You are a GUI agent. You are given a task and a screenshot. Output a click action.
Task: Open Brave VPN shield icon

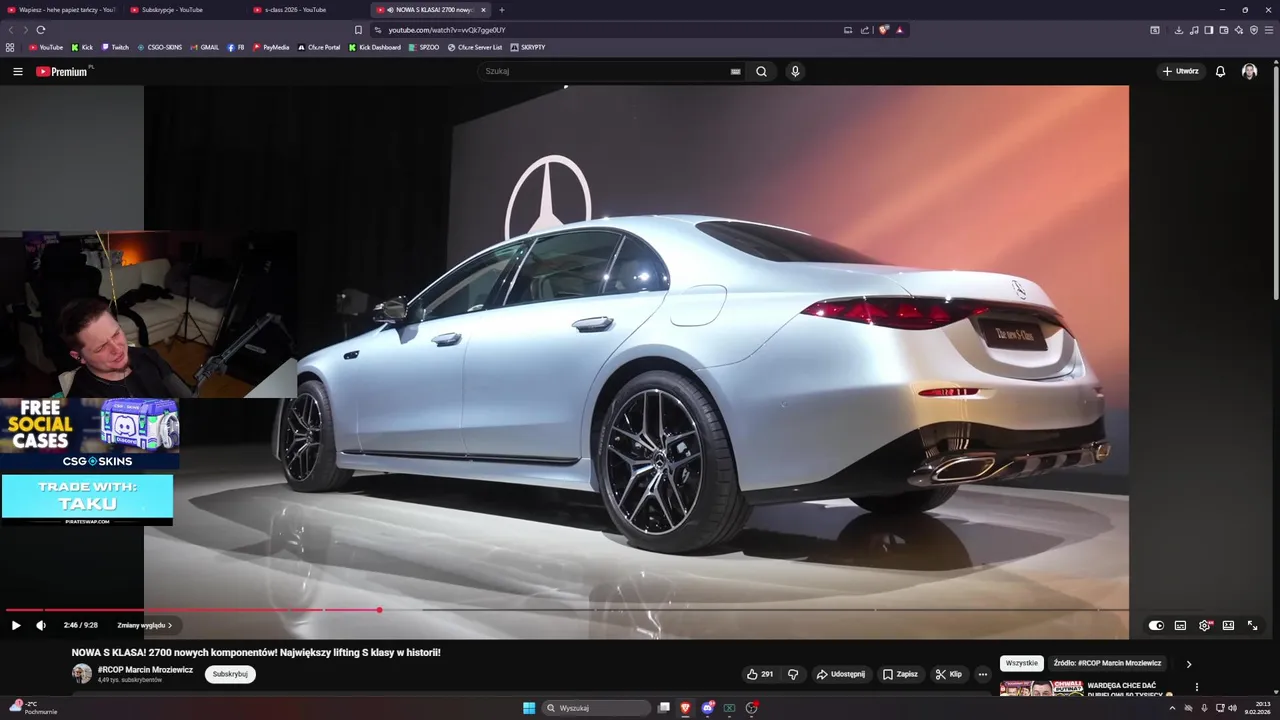(x=1254, y=30)
